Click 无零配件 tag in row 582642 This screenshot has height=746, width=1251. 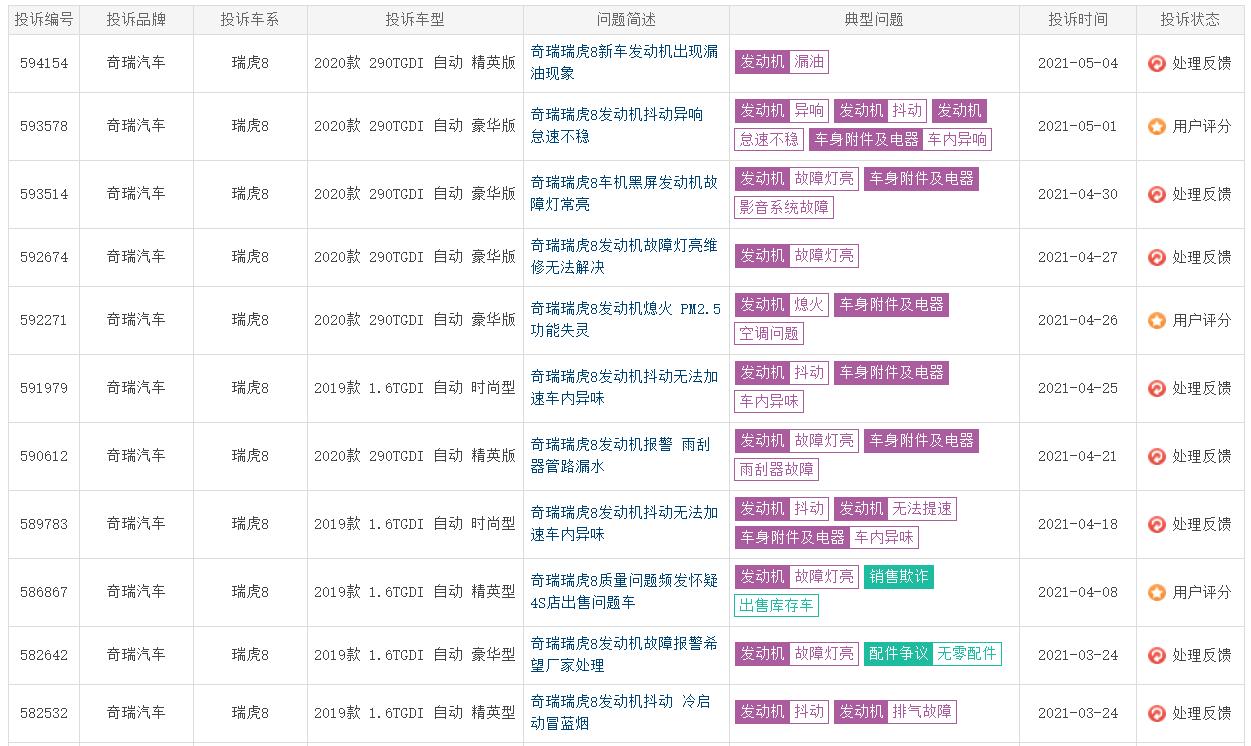click(x=967, y=653)
